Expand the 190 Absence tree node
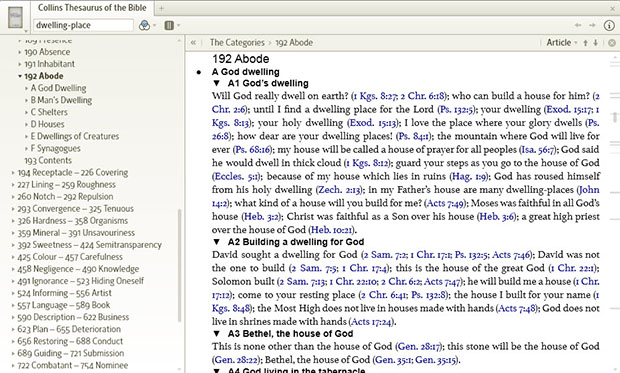The height and width of the screenshot is (373, 620). (20, 52)
